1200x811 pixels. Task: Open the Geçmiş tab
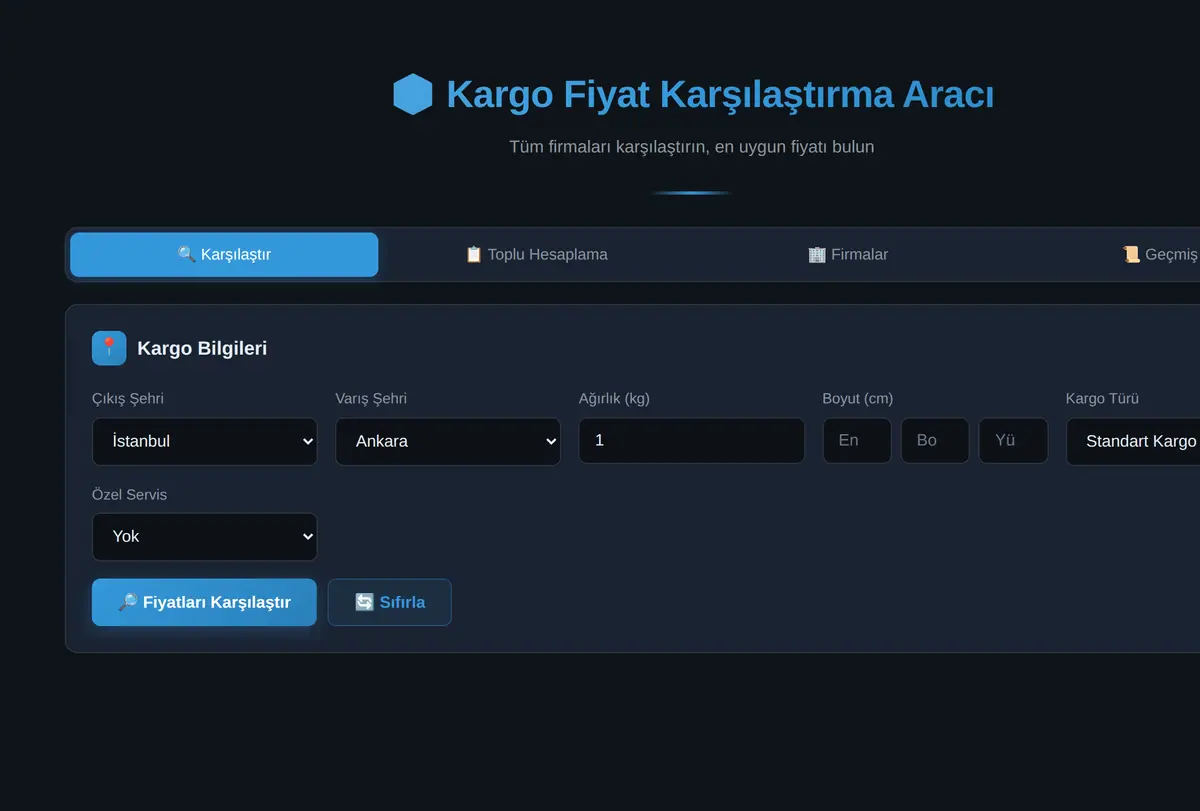[1160, 254]
